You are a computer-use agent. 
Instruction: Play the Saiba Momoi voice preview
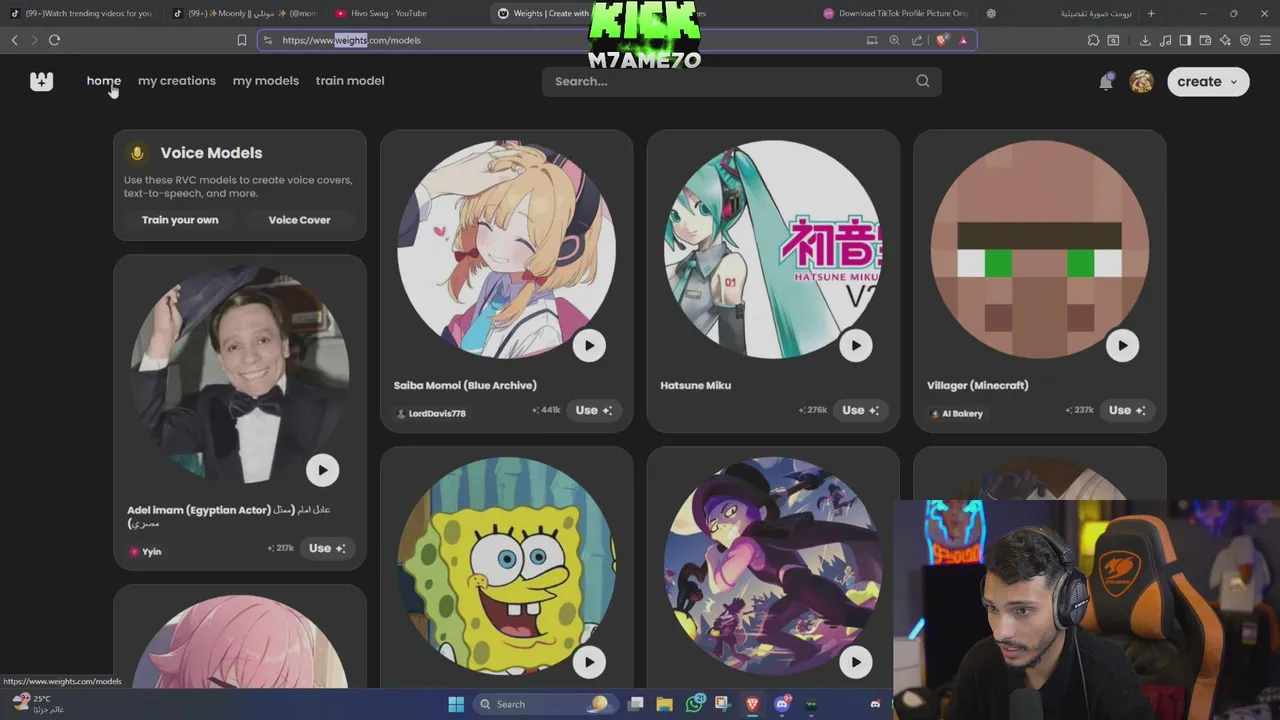coord(589,345)
